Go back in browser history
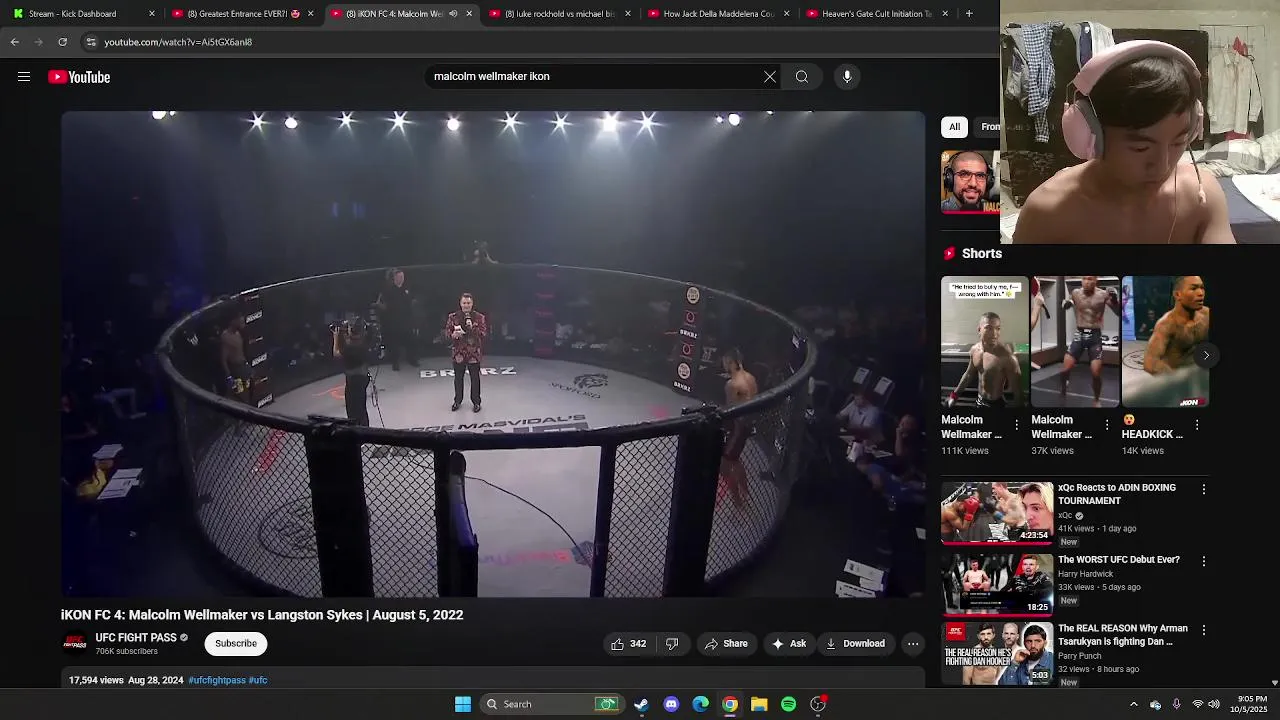This screenshot has height=720, width=1280. click(x=15, y=42)
